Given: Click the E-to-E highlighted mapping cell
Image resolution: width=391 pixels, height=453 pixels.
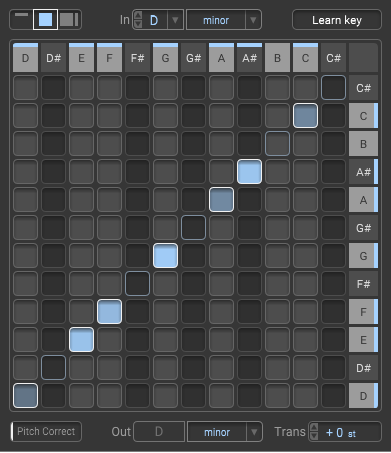Looking at the screenshot, I should click(x=81, y=340).
